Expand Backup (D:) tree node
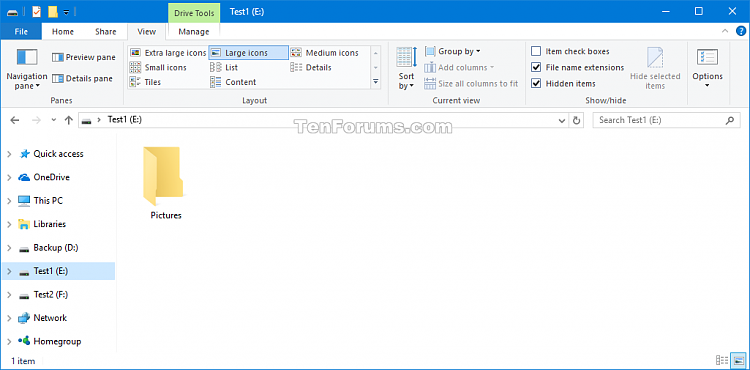 tap(9, 248)
